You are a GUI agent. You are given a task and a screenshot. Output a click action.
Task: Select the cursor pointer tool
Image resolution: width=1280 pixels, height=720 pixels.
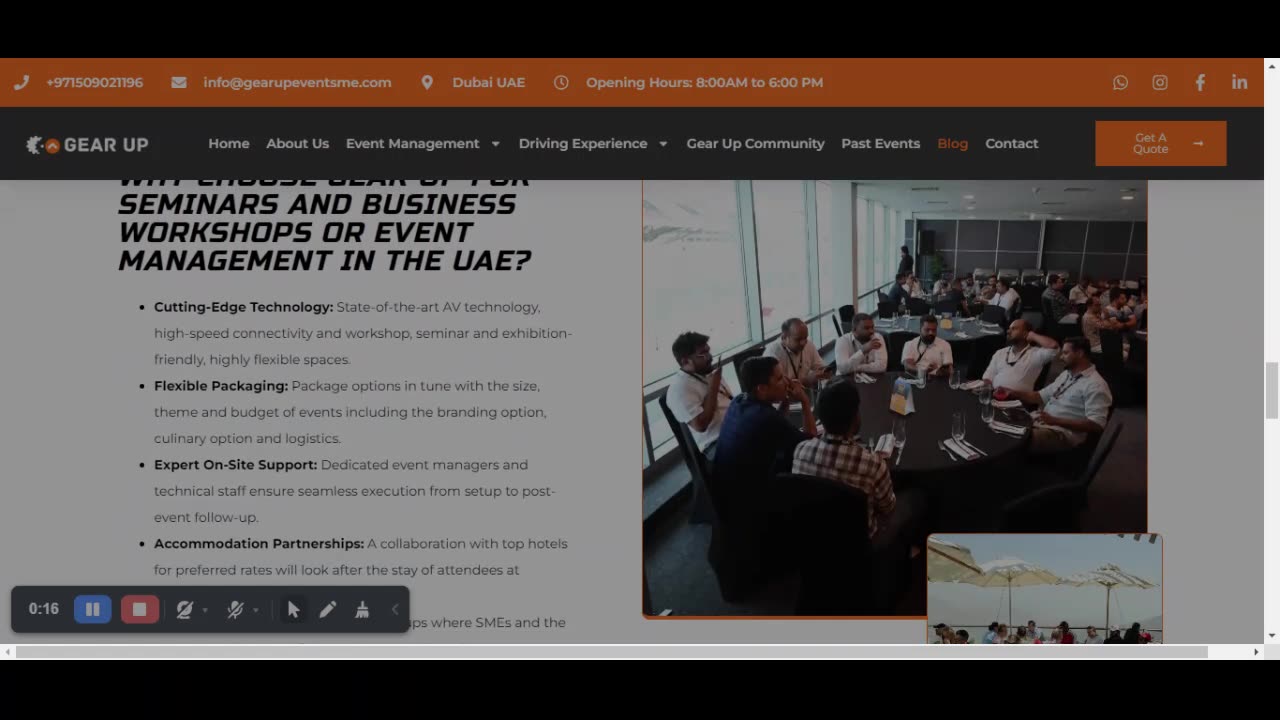pyautogui.click(x=293, y=609)
